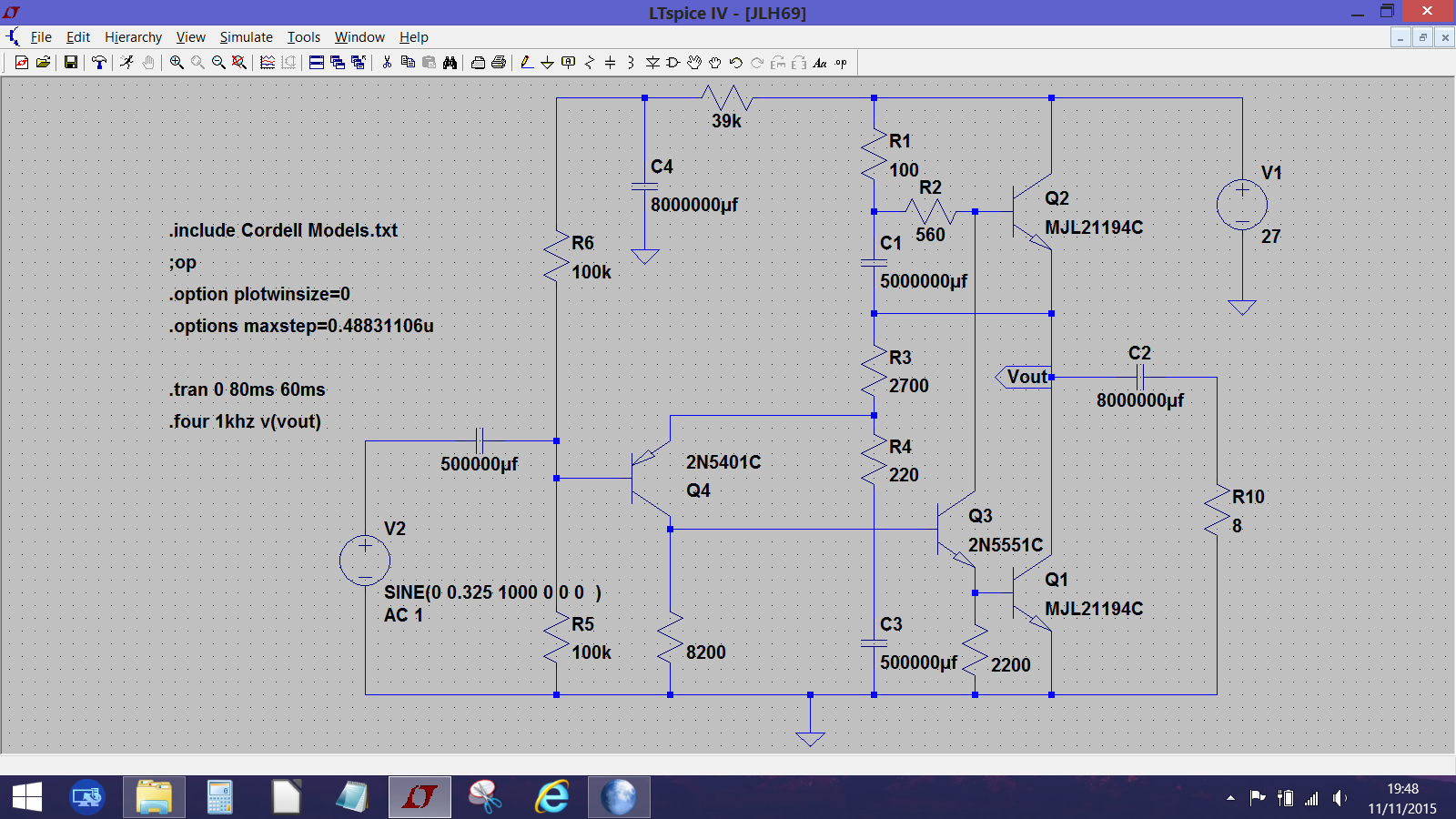Click the R3 value '2700'
1456x819 pixels.
pos(909,386)
